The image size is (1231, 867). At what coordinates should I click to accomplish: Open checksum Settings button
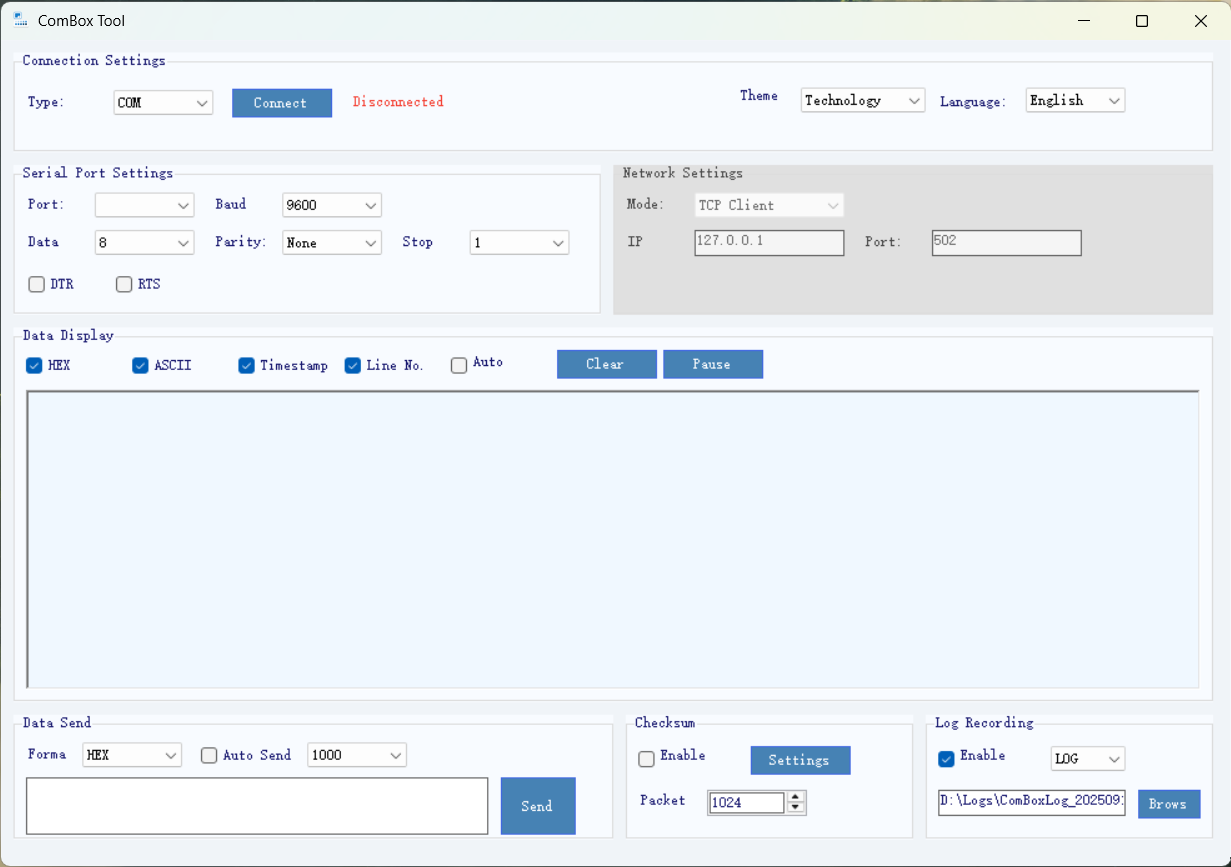click(800, 761)
